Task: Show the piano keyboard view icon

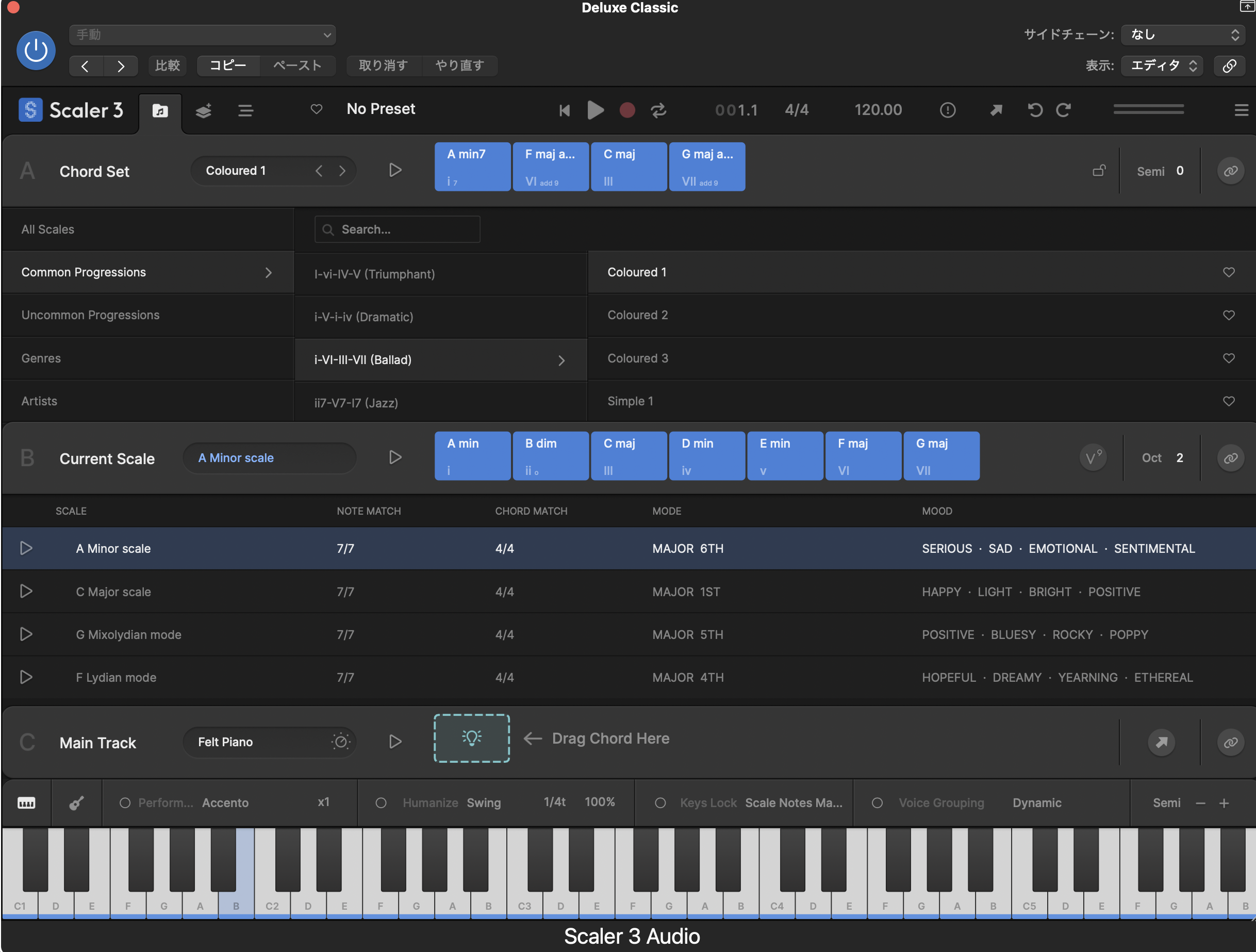Action: tap(27, 803)
